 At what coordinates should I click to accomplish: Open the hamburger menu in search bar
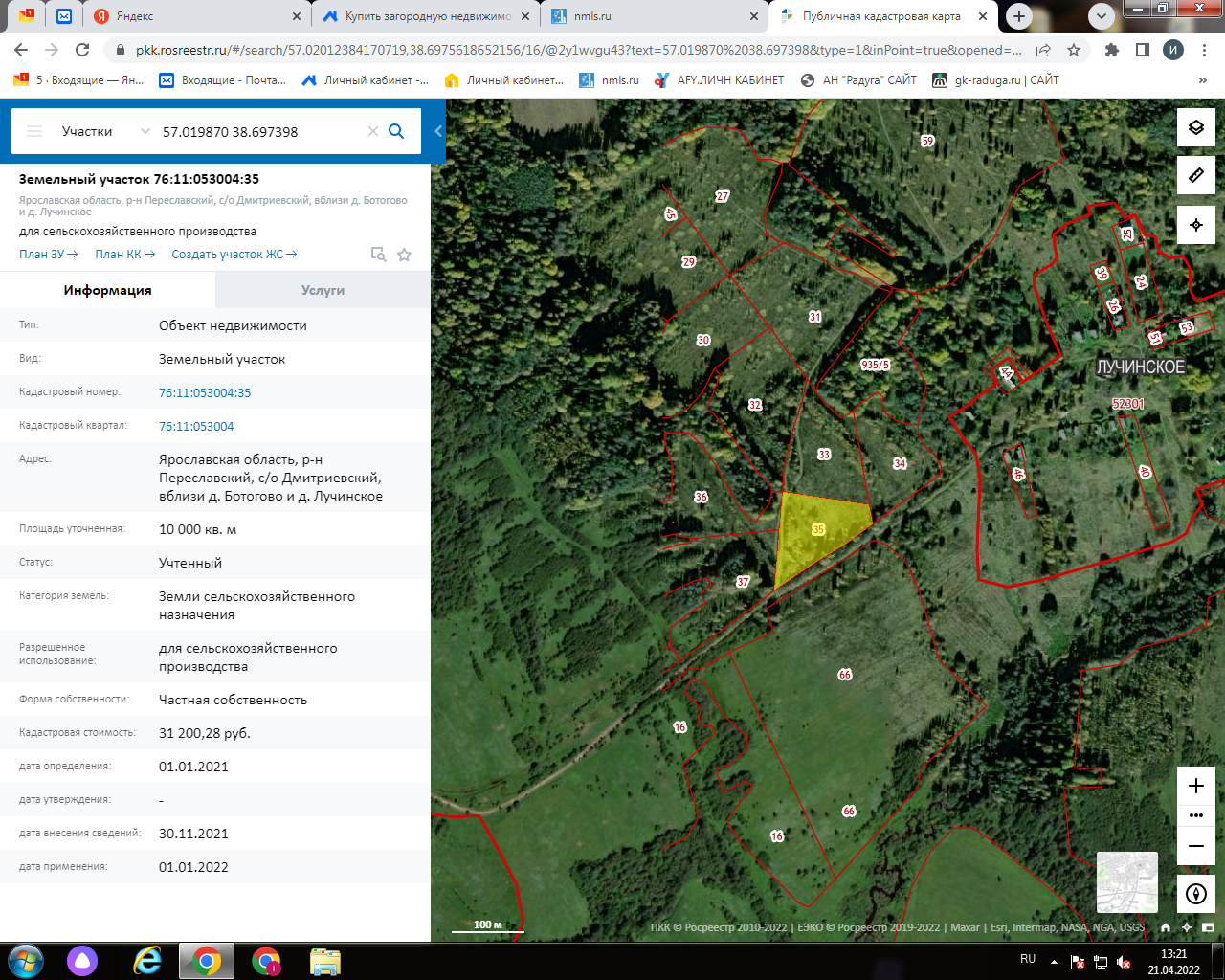pyautogui.click(x=34, y=131)
